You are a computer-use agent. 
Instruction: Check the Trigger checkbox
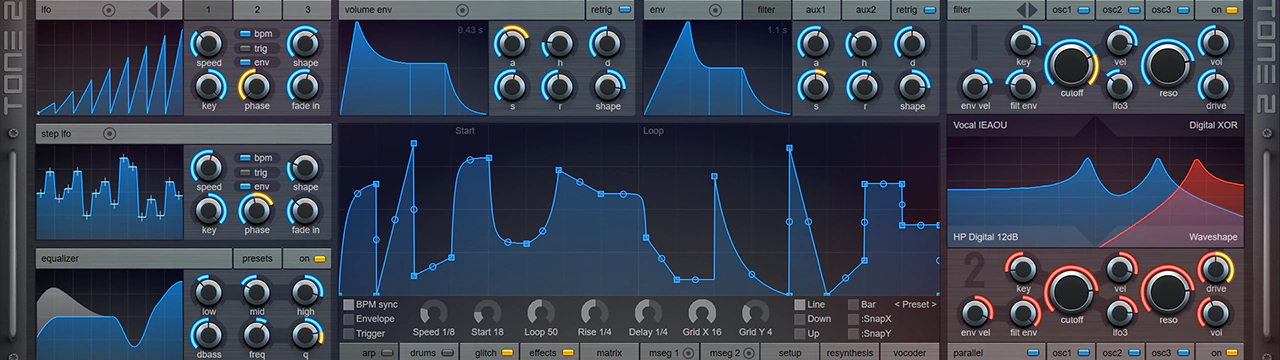coord(348,334)
